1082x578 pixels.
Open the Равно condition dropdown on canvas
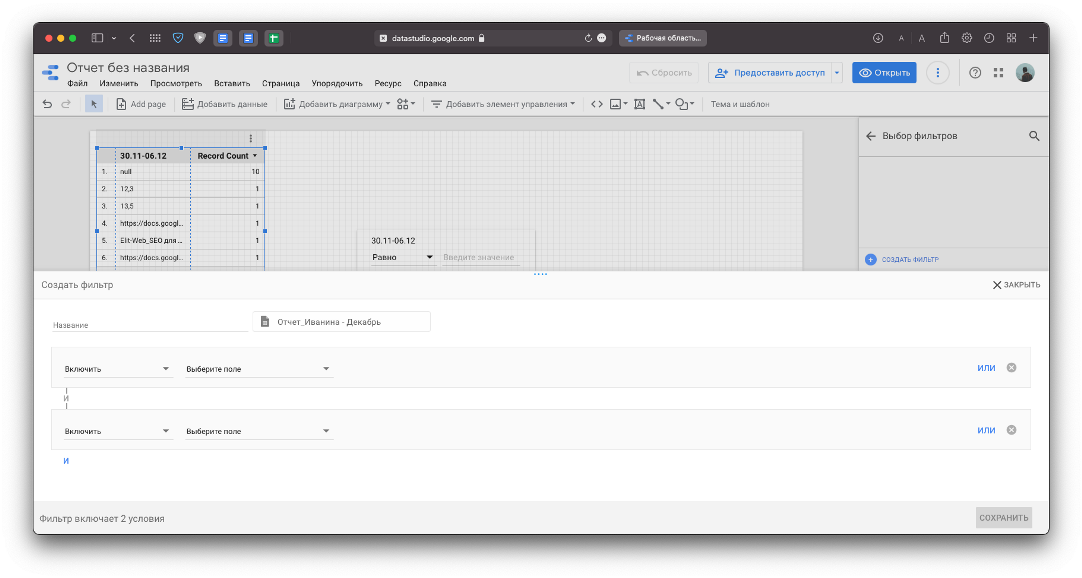[402, 257]
